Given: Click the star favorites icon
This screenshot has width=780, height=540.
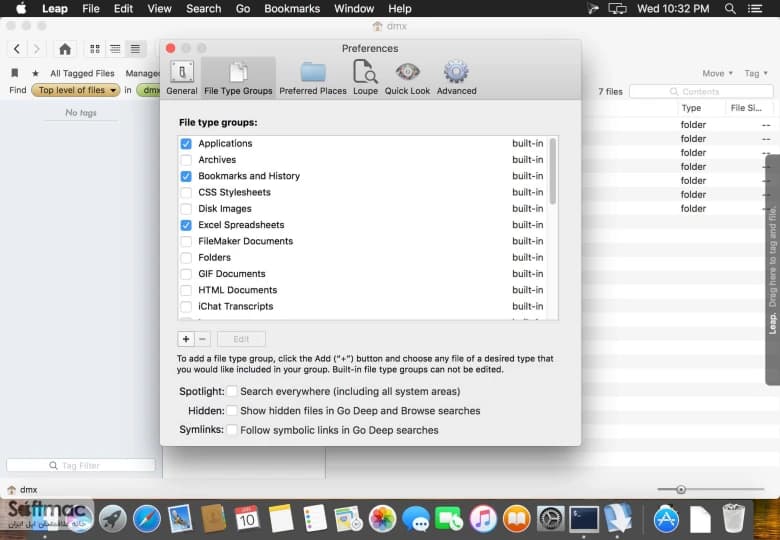Looking at the screenshot, I should (x=35, y=74).
